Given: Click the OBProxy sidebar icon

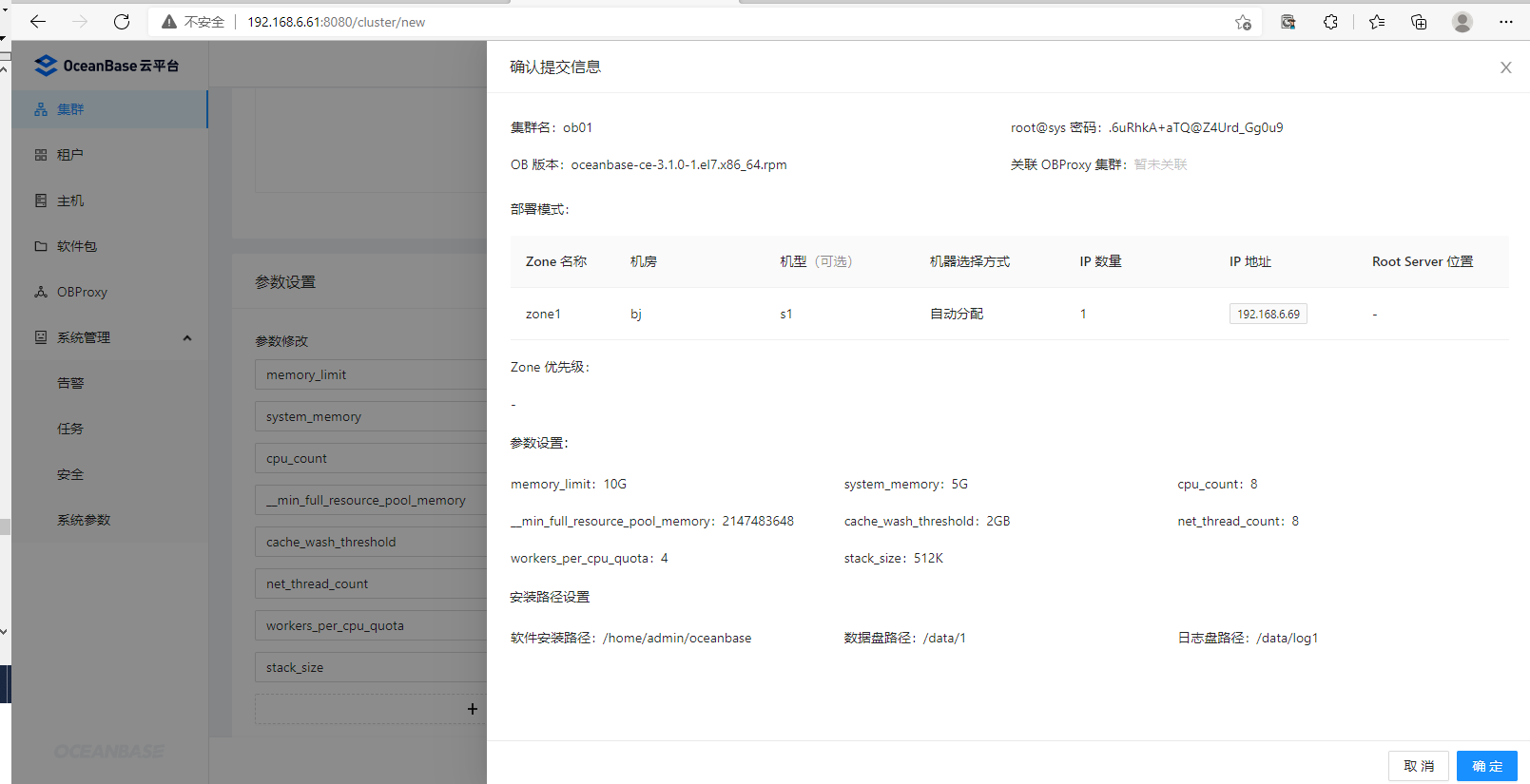Looking at the screenshot, I should (x=41, y=292).
